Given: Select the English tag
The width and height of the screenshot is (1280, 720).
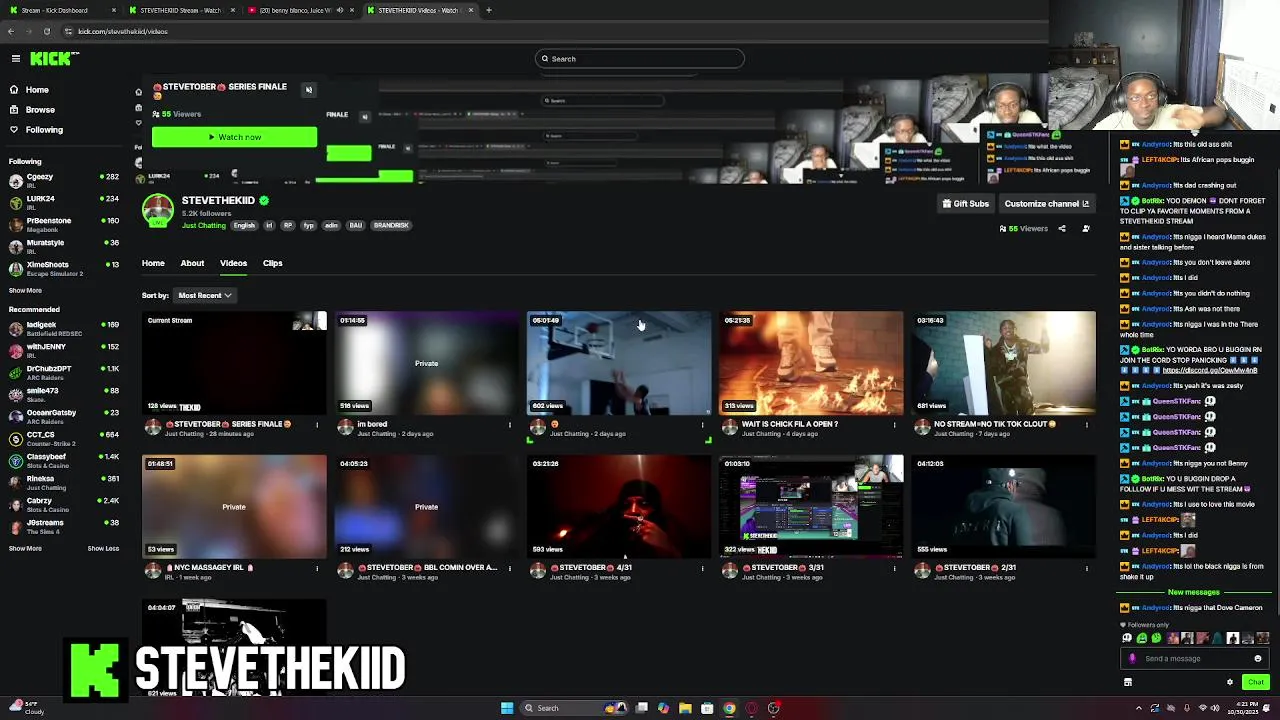Looking at the screenshot, I should [245, 226].
